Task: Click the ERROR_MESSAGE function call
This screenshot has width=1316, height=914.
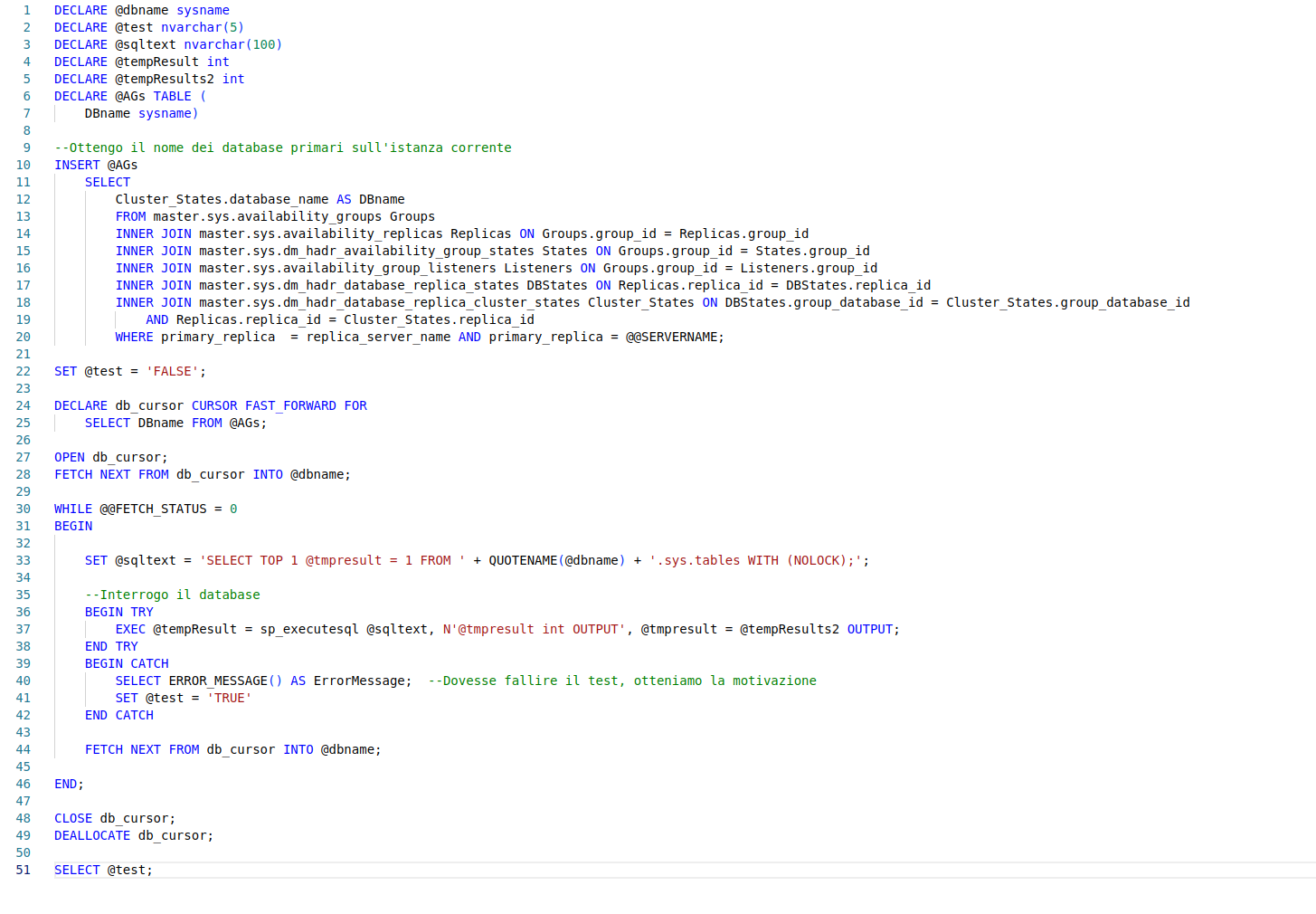Action: click(218, 681)
